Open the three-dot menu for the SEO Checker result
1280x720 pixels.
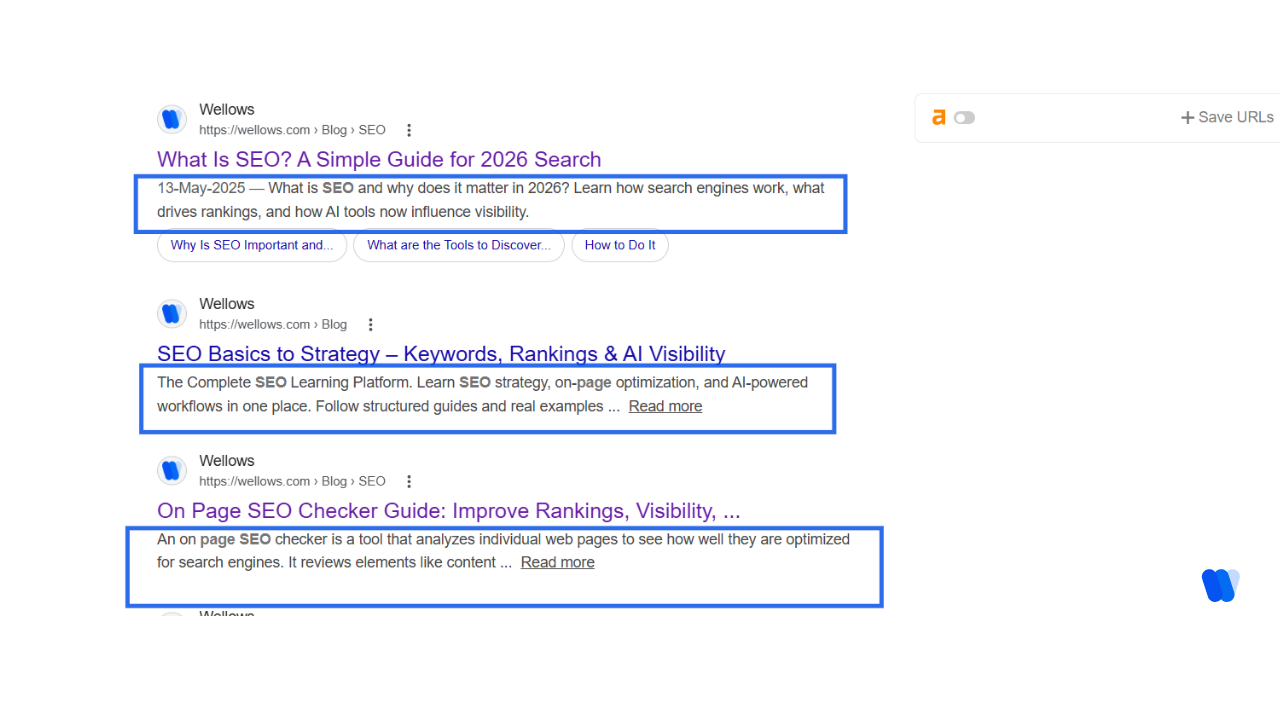pyautogui.click(x=409, y=481)
